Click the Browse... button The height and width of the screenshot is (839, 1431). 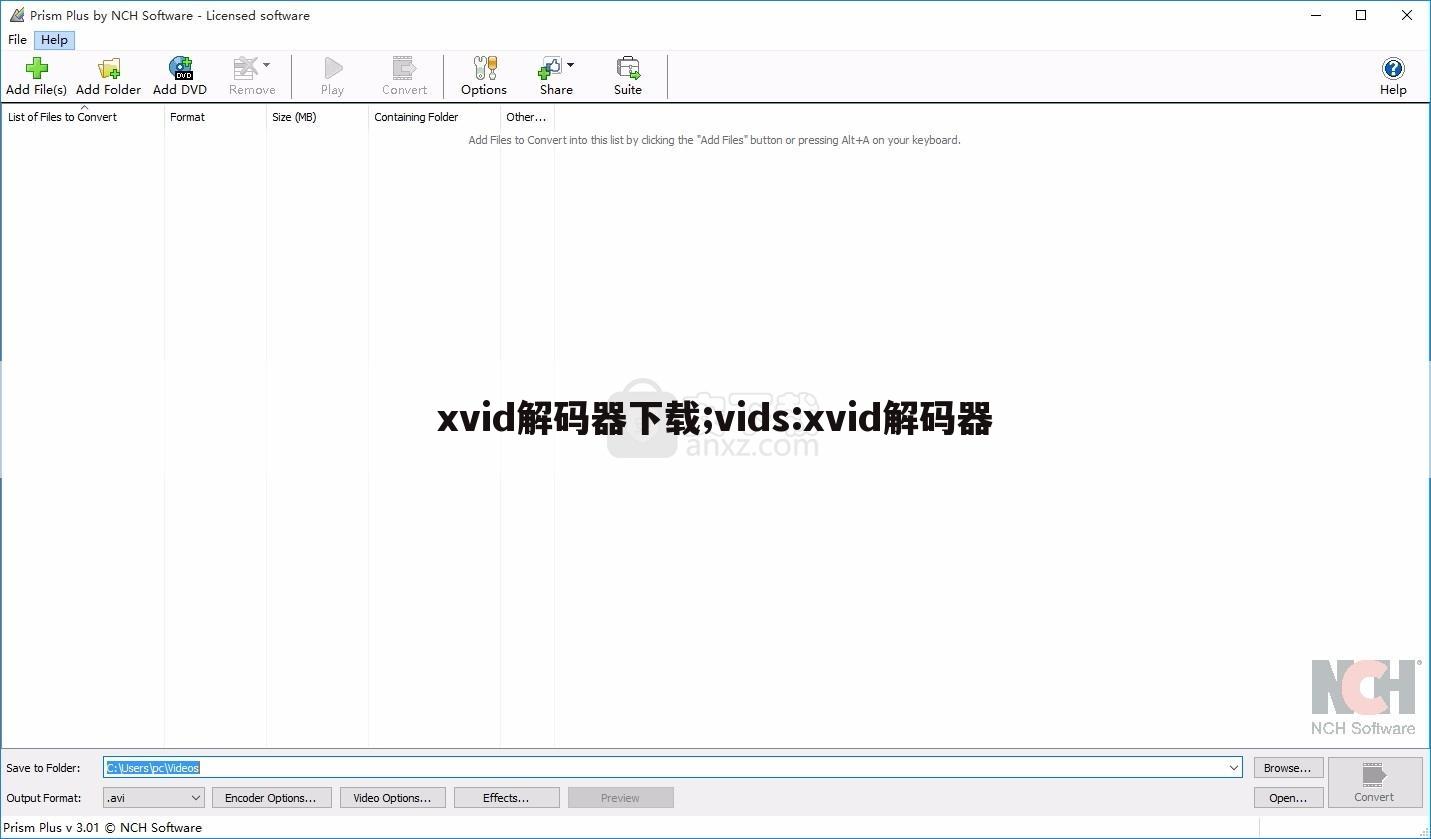(1288, 768)
